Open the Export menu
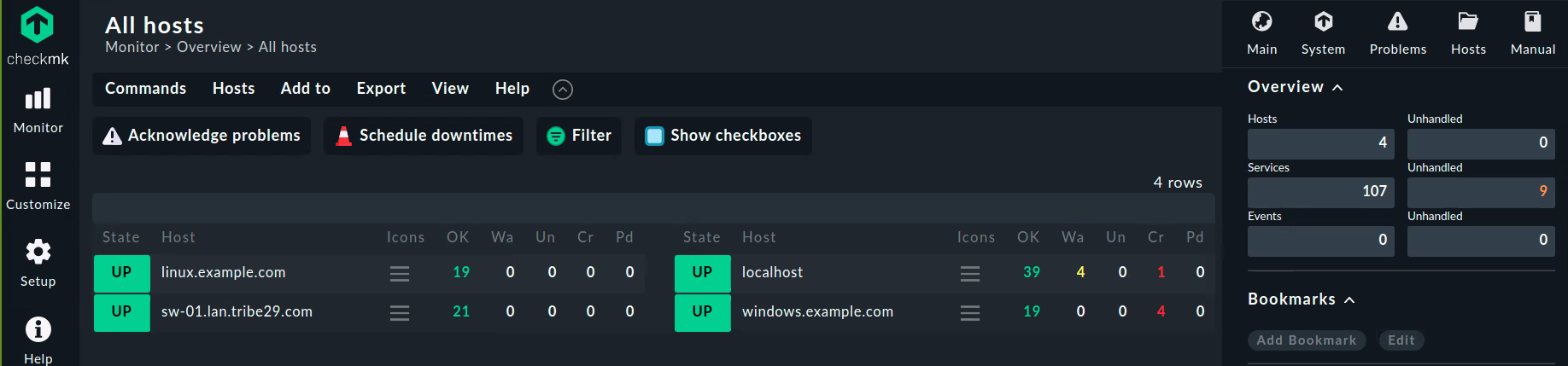This screenshot has height=366, width=1568. pos(381,89)
